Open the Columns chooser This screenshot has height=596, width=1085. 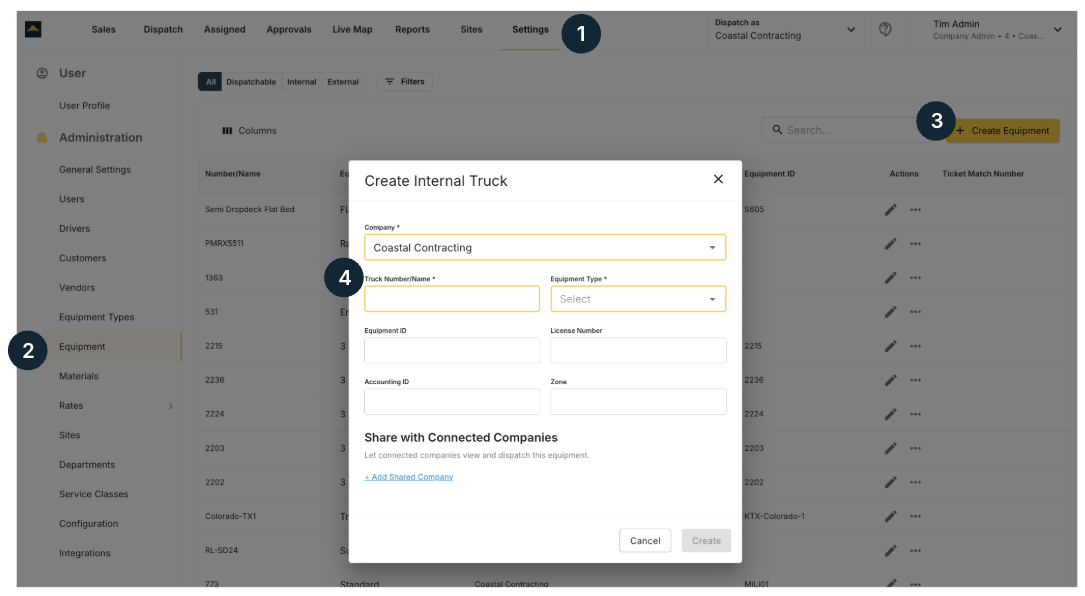click(x=249, y=131)
